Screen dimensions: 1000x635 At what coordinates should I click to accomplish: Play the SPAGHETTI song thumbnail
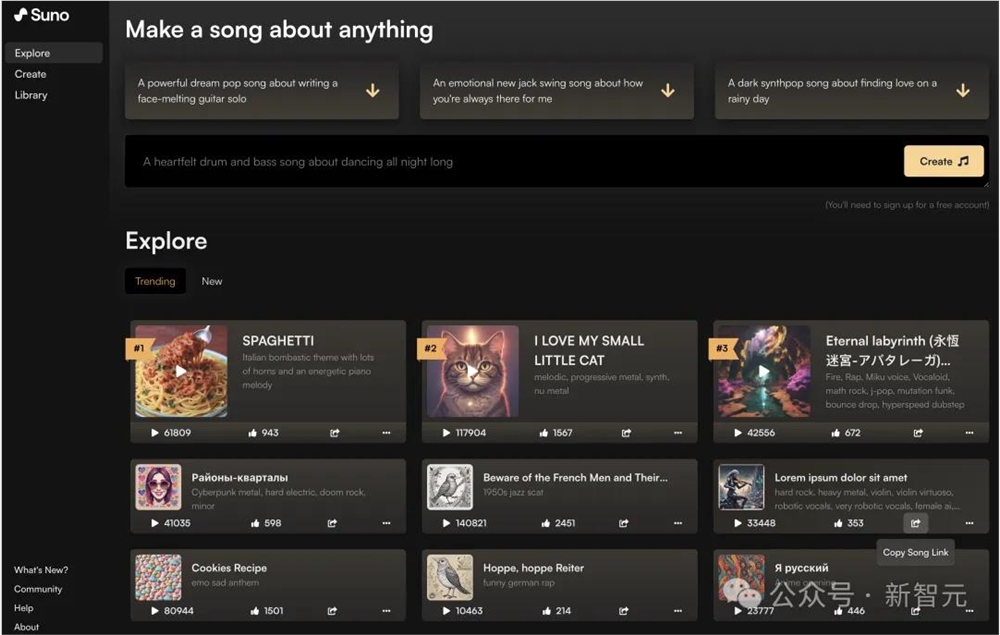[181, 371]
